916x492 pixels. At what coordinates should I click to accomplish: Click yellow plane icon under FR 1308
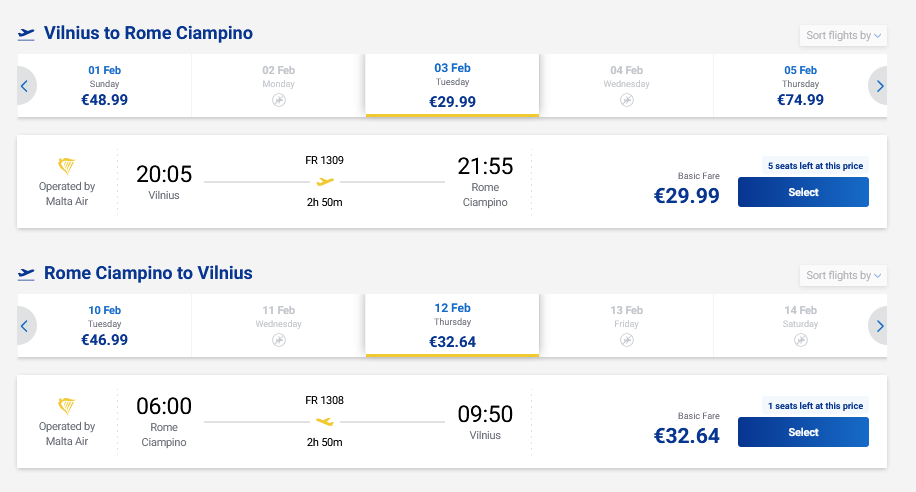coord(324,421)
